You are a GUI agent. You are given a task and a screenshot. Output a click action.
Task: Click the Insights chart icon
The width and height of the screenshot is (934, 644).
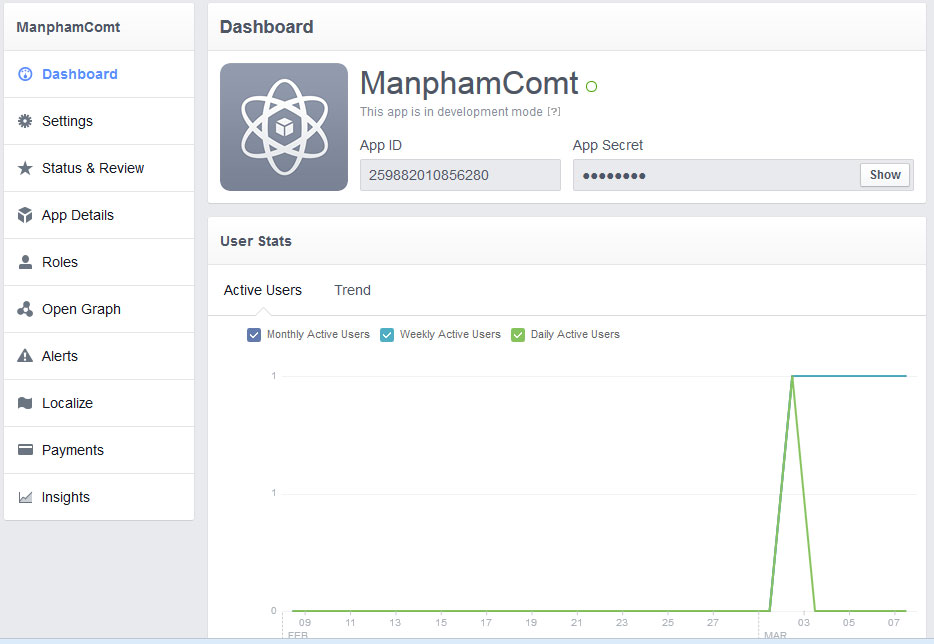coord(25,497)
